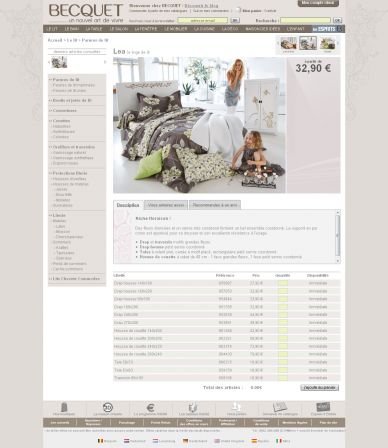Open the LA TABLE menu item
388x448 pixels.
(x=94, y=29)
